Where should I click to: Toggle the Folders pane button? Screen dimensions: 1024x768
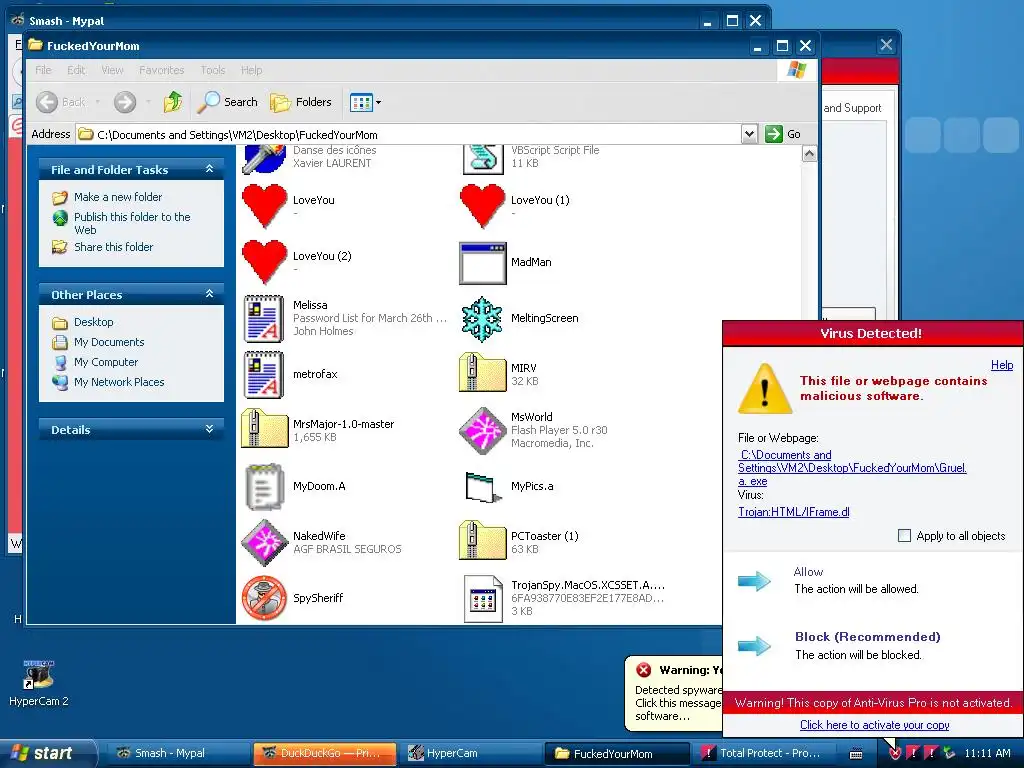point(301,102)
